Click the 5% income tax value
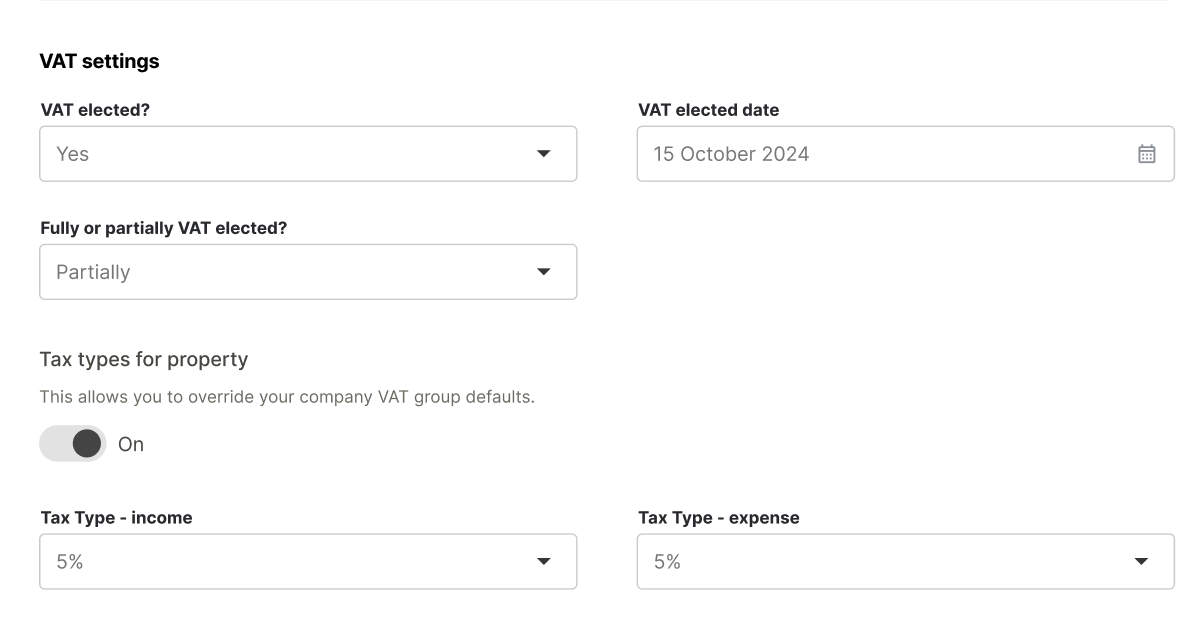This screenshot has height=641, width=1204. tap(70, 562)
